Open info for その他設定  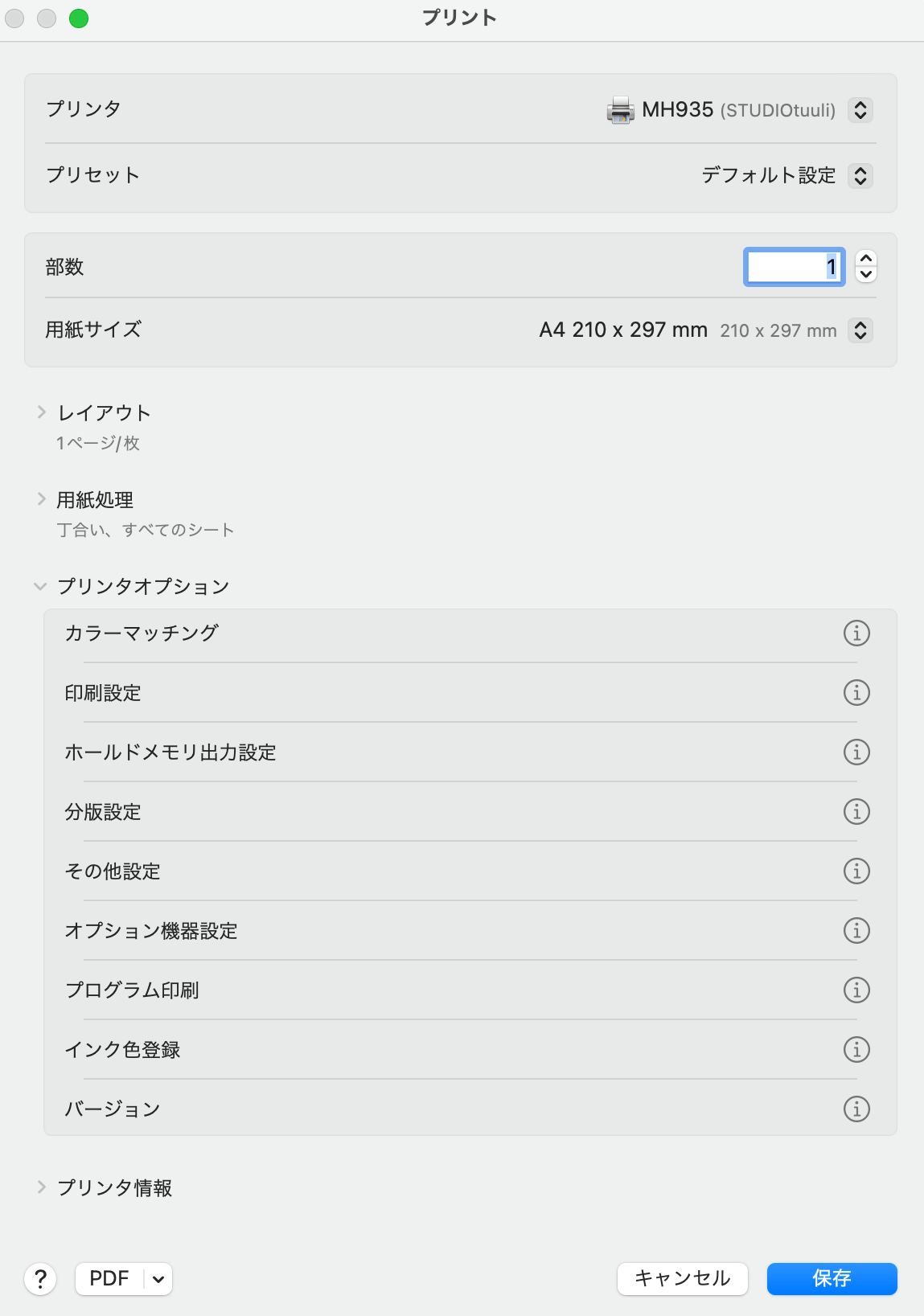pyautogui.click(x=856, y=871)
